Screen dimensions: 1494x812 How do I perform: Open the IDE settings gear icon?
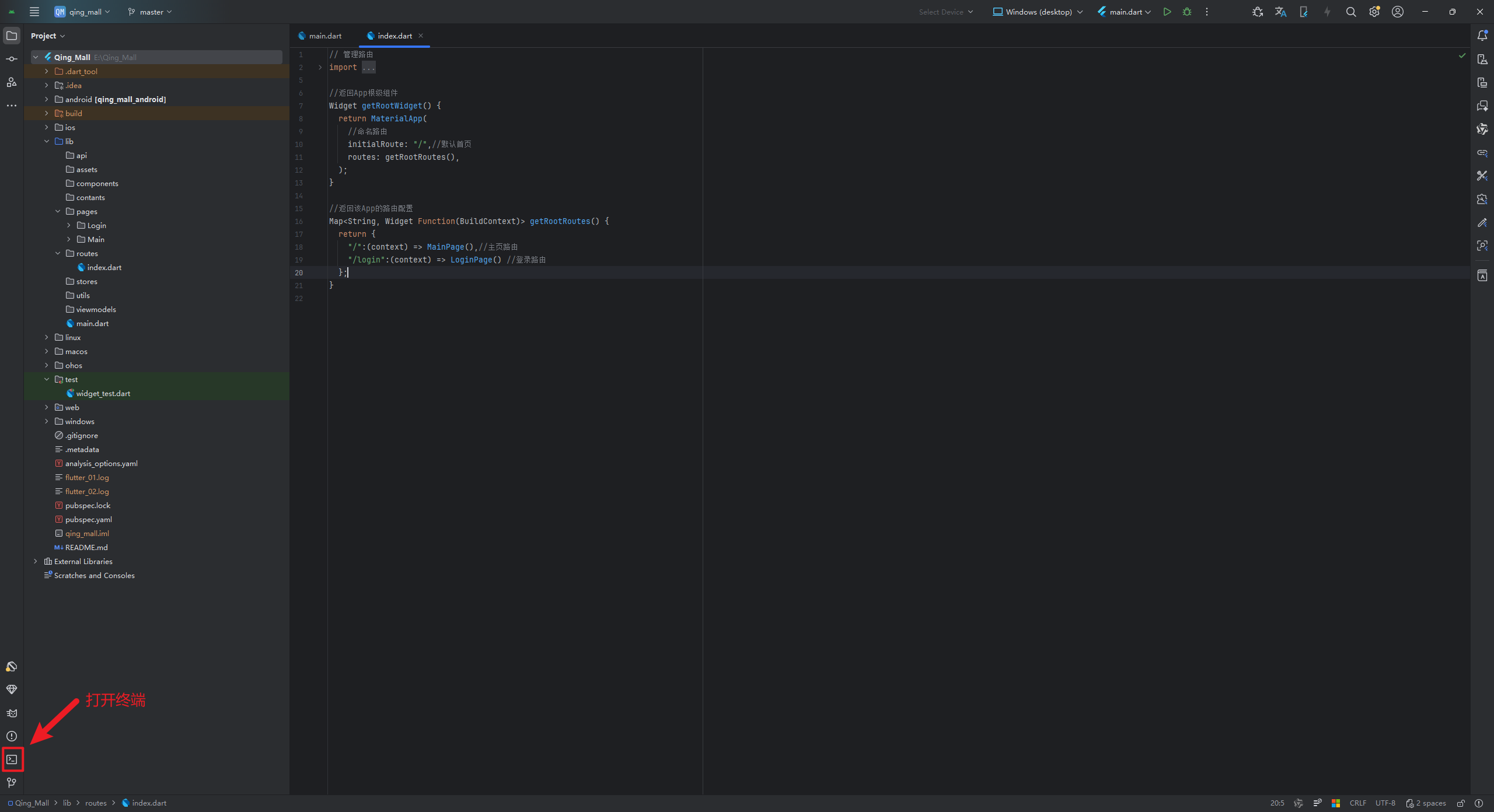(x=1374, y=12)
